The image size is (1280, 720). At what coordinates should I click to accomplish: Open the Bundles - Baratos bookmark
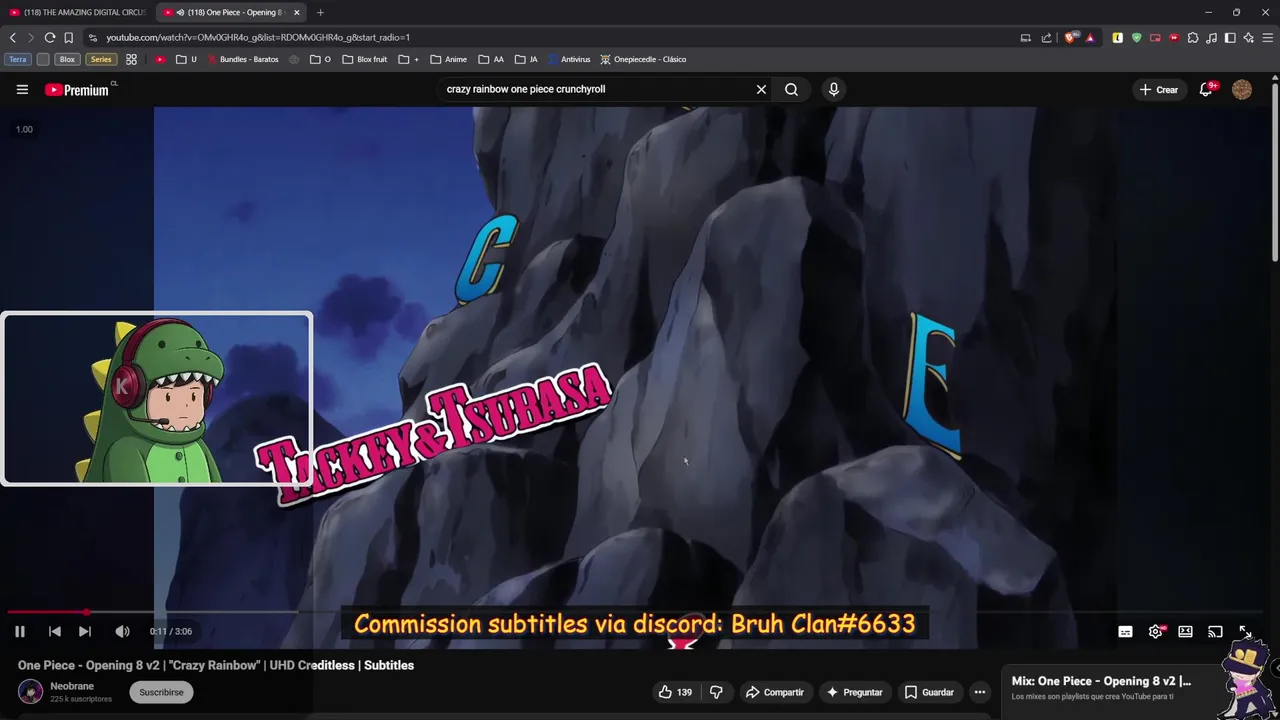click(x=243, y=59)
